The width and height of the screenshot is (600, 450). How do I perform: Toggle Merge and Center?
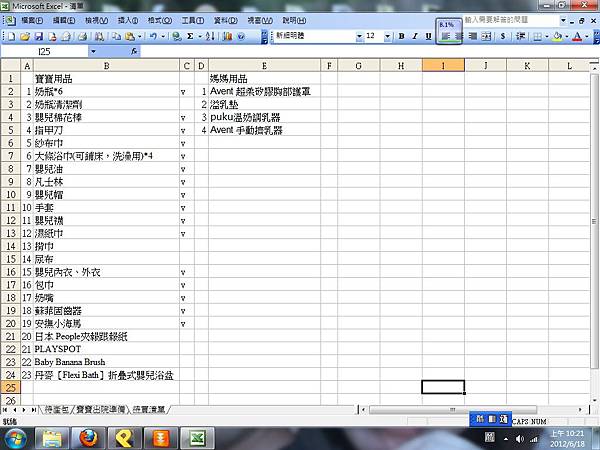coord(486,36)
